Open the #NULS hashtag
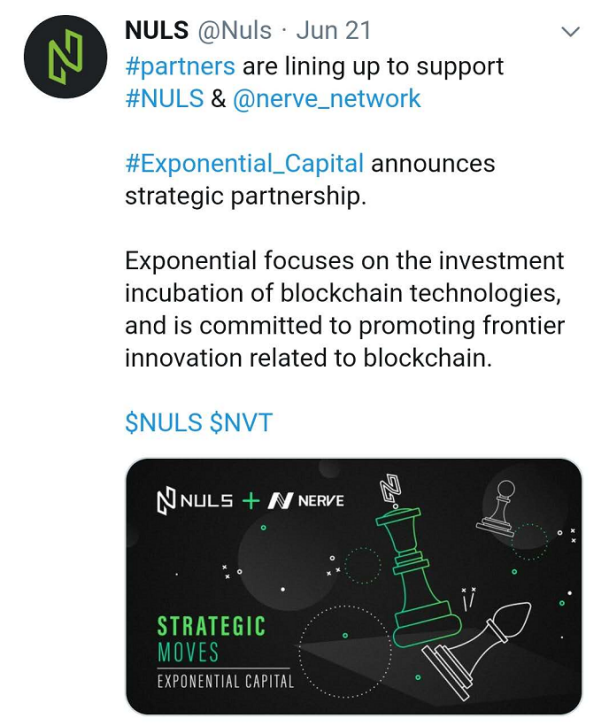Image resolution: width=610 pixels, height=726 pixels. (164, 99)
